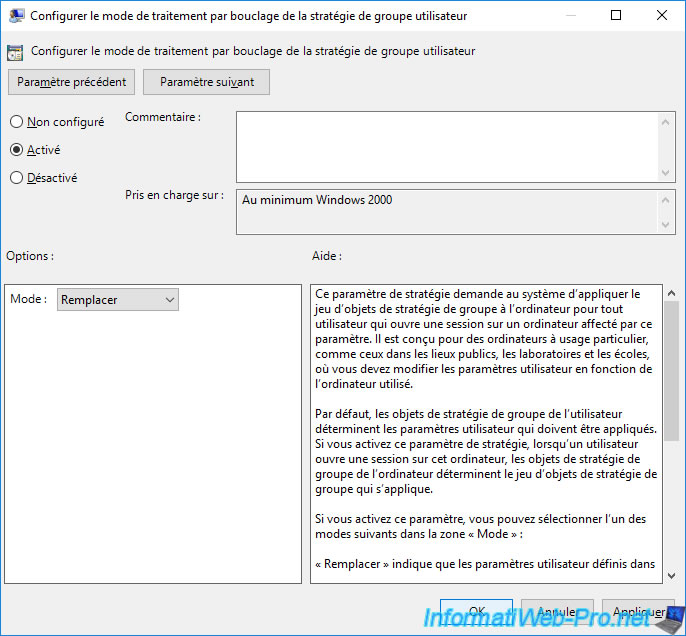Click the 'Pris en charge sur' scroll up arrow
Viewport: 686px width, 636px height.
click(667, 198)
